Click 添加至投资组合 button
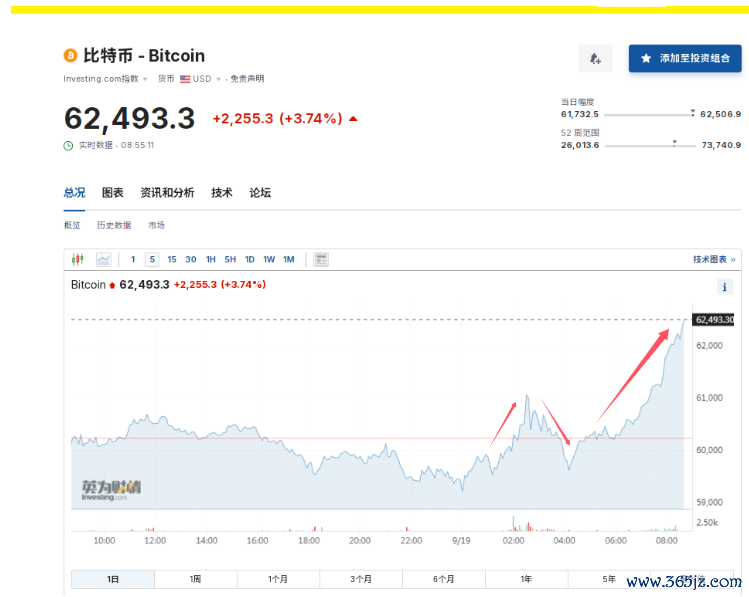The image size is (749, 597). point(685,58)
